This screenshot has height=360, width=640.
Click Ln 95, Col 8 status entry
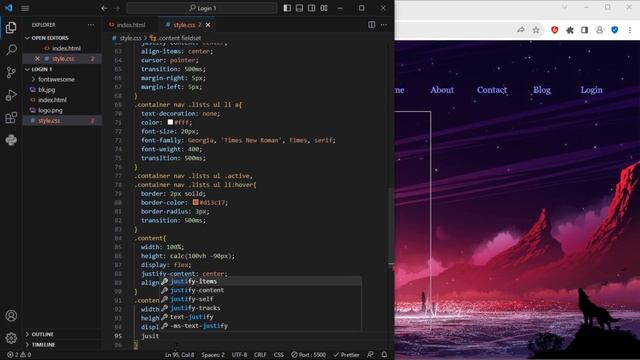[x=180, y=355]
